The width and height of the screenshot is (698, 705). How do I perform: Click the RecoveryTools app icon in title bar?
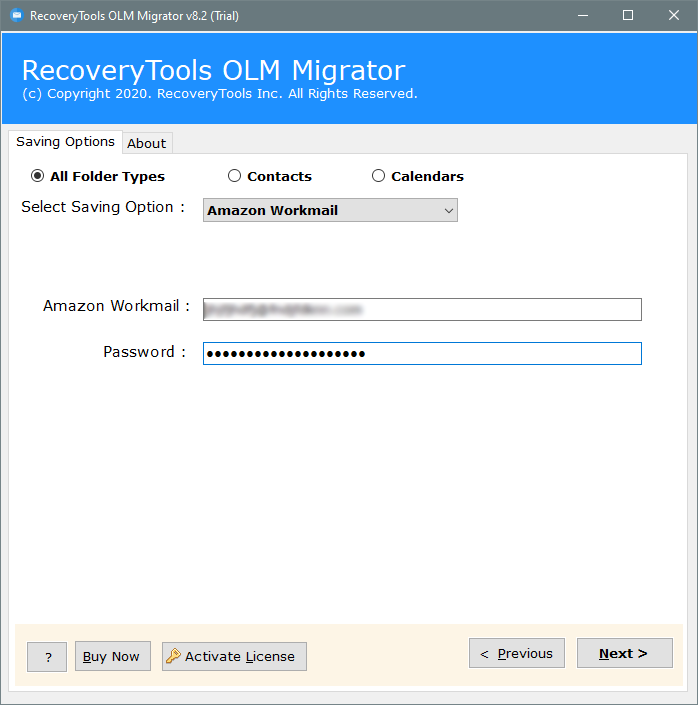(x=17, y=16)
